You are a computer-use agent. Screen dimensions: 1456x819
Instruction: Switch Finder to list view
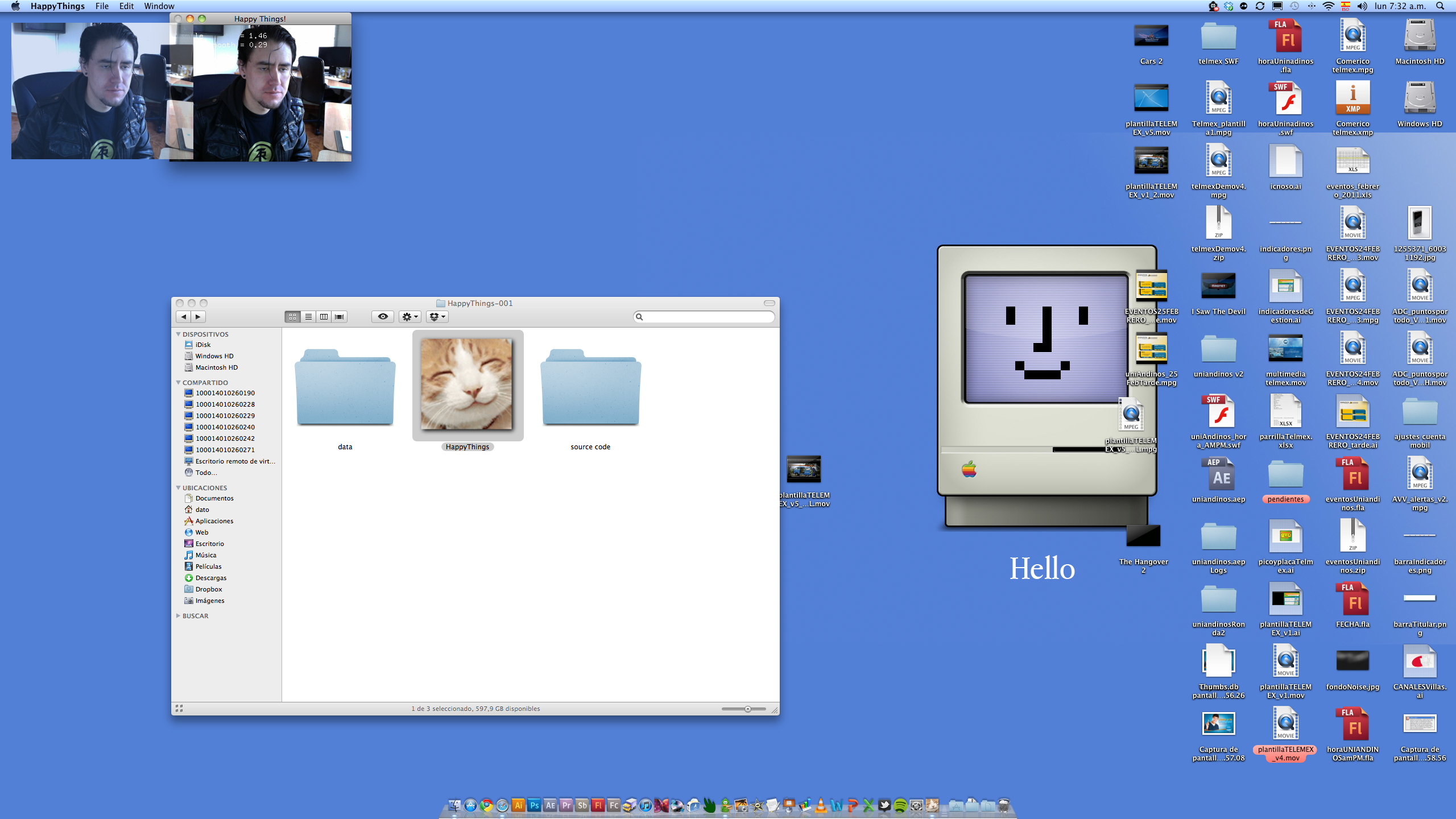[308, 317]
